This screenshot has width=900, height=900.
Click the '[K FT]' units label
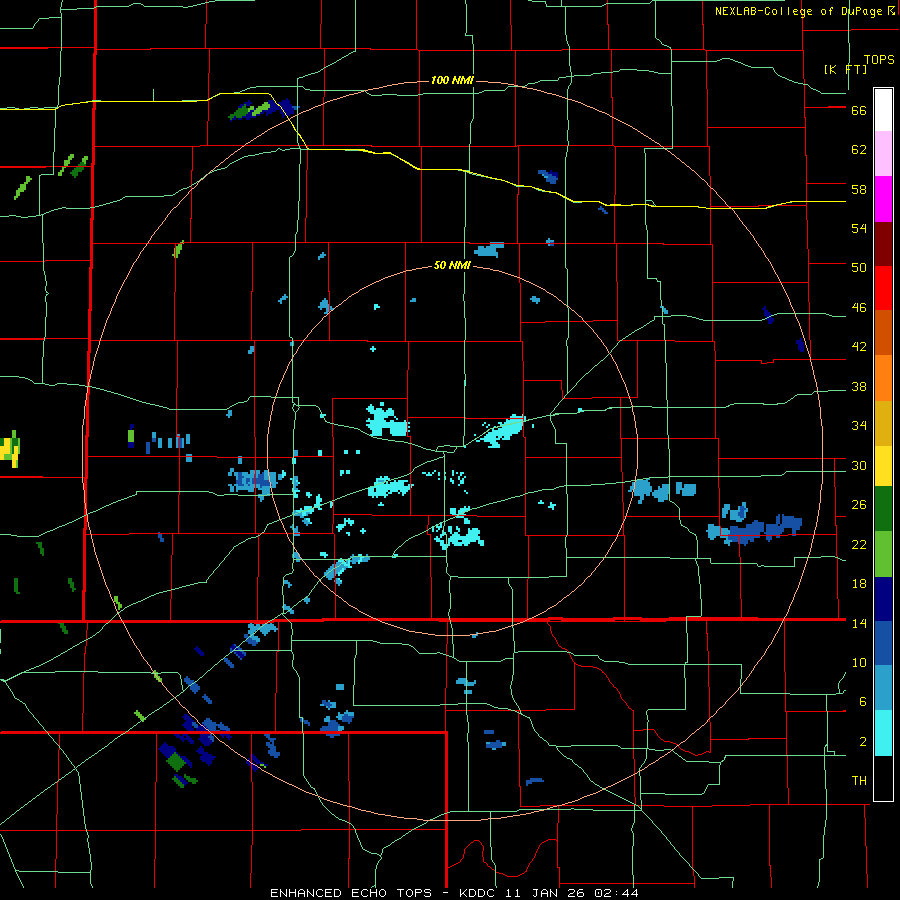pyautogui.click(x=845, y=69)
